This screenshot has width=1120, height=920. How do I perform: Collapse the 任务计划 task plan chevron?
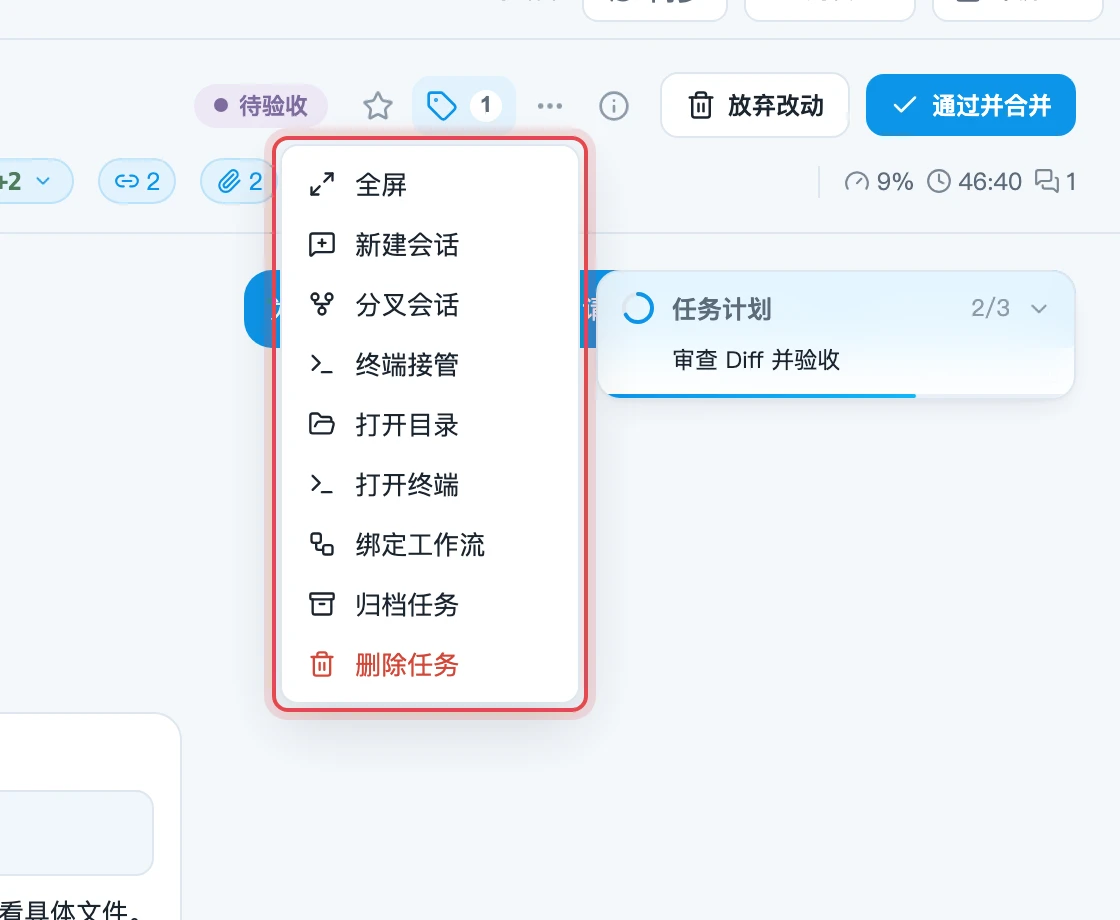1039,309
